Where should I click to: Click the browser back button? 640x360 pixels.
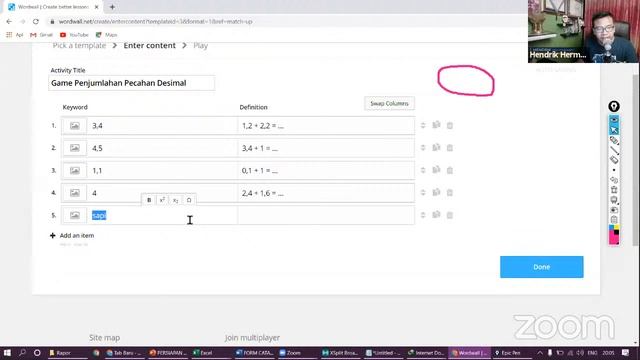point(9,21)
